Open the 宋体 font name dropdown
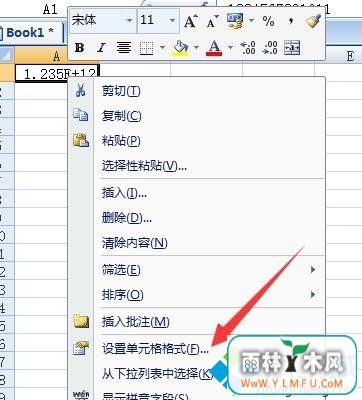Viewport: 362px width, 400px height. (x=129, y=21)
